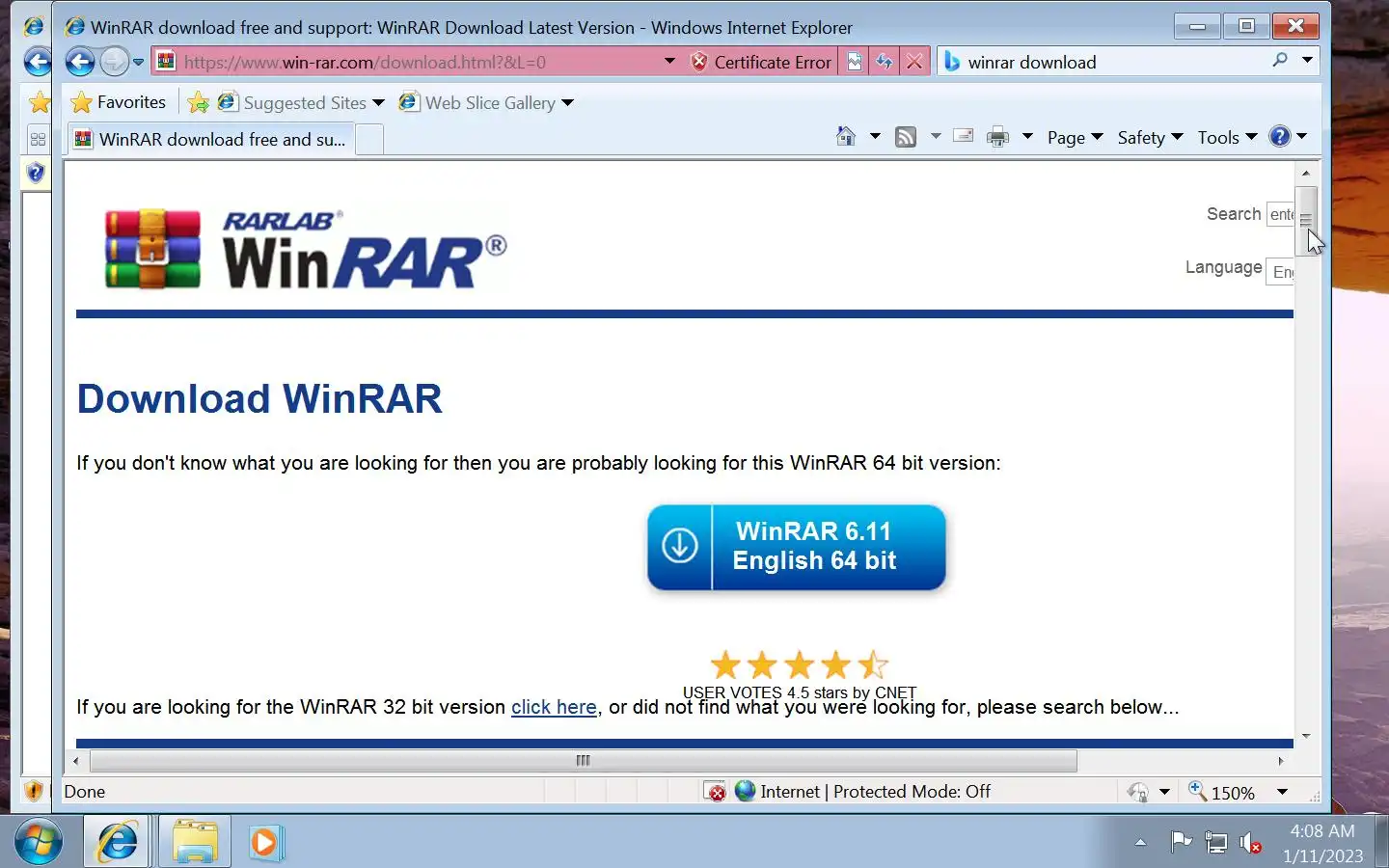The width and height of the screenshot is (1389, 868).
Task: Open the Safety menu
Action: click(x=1150, y=138)
